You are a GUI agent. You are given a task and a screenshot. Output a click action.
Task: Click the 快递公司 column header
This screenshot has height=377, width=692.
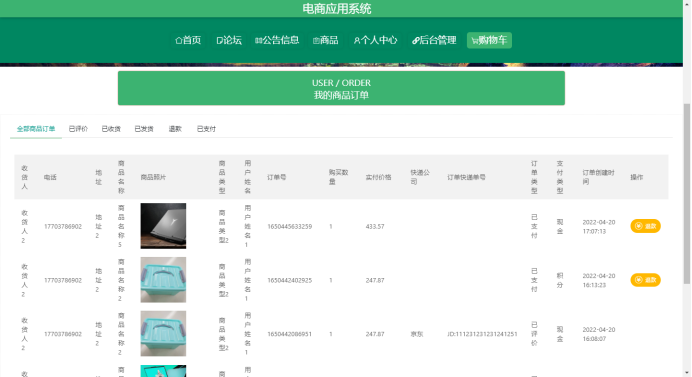(420, 177)
